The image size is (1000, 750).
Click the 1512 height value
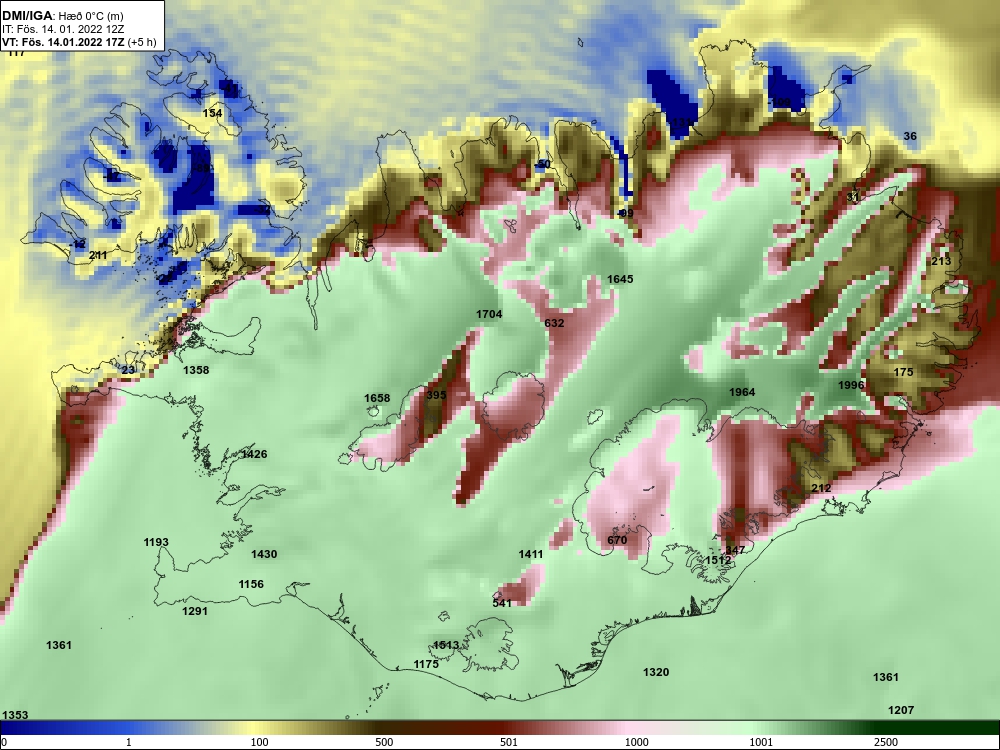tap(719, 560)
